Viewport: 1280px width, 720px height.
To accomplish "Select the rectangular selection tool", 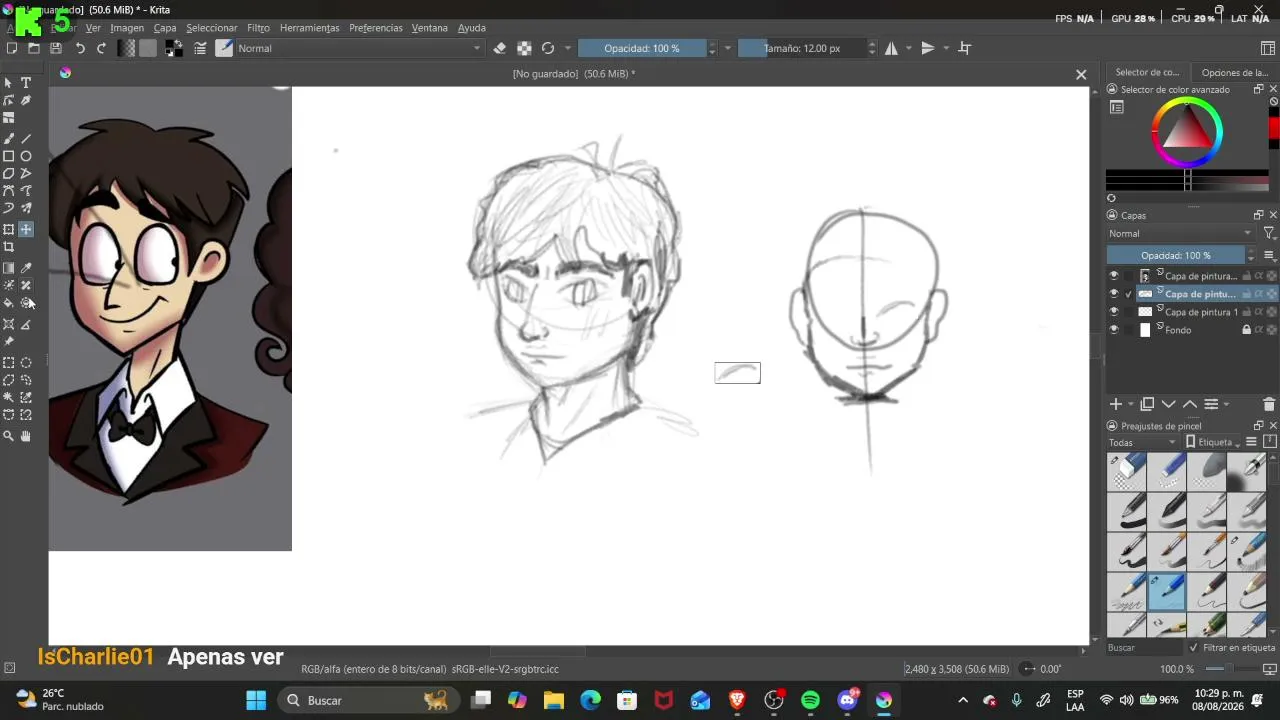I will coord(9,363).
